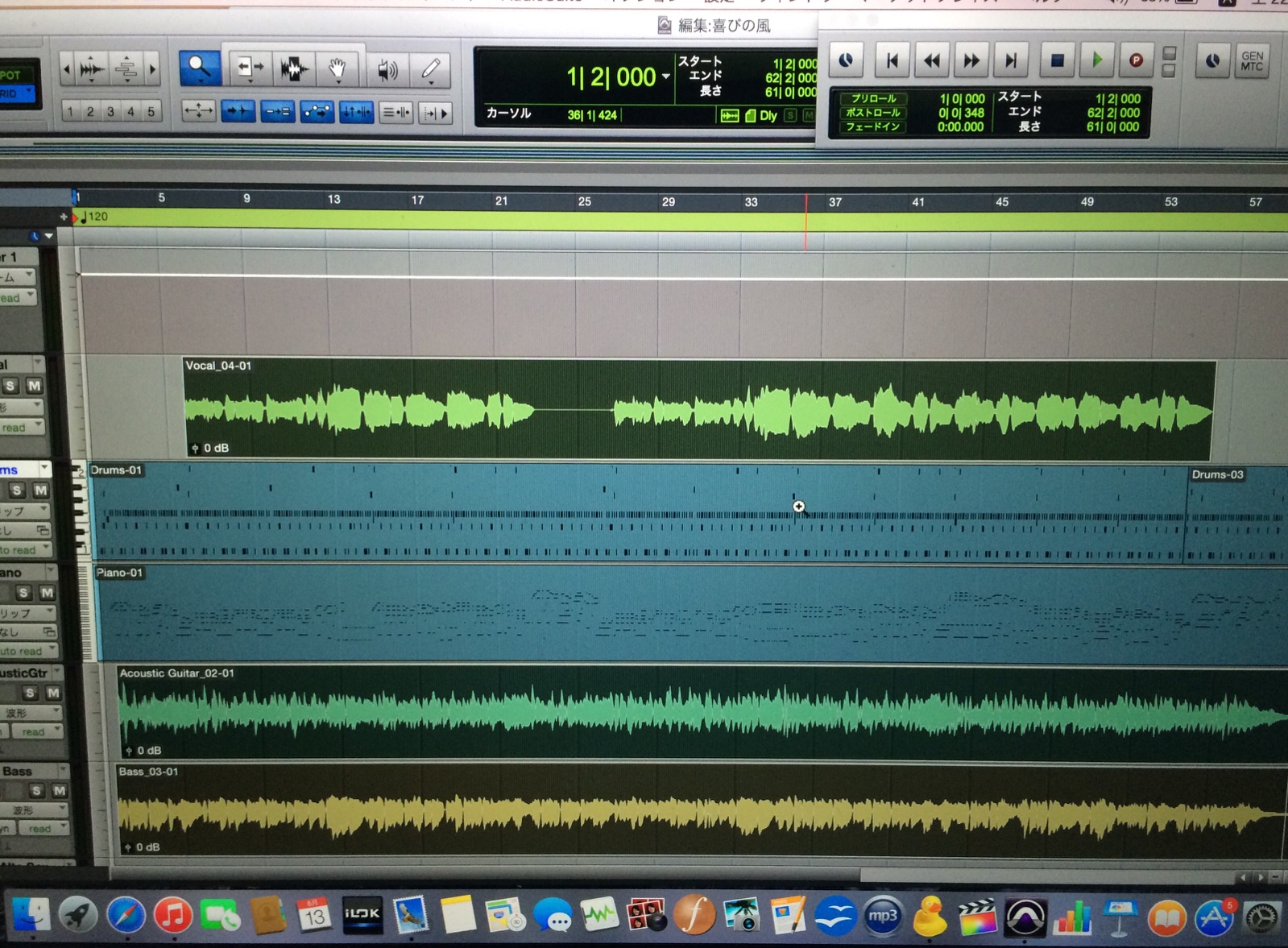The image size is (1288, 948).
Task: Open the main counter format dropdown arrow
Action: click(666, 77)
